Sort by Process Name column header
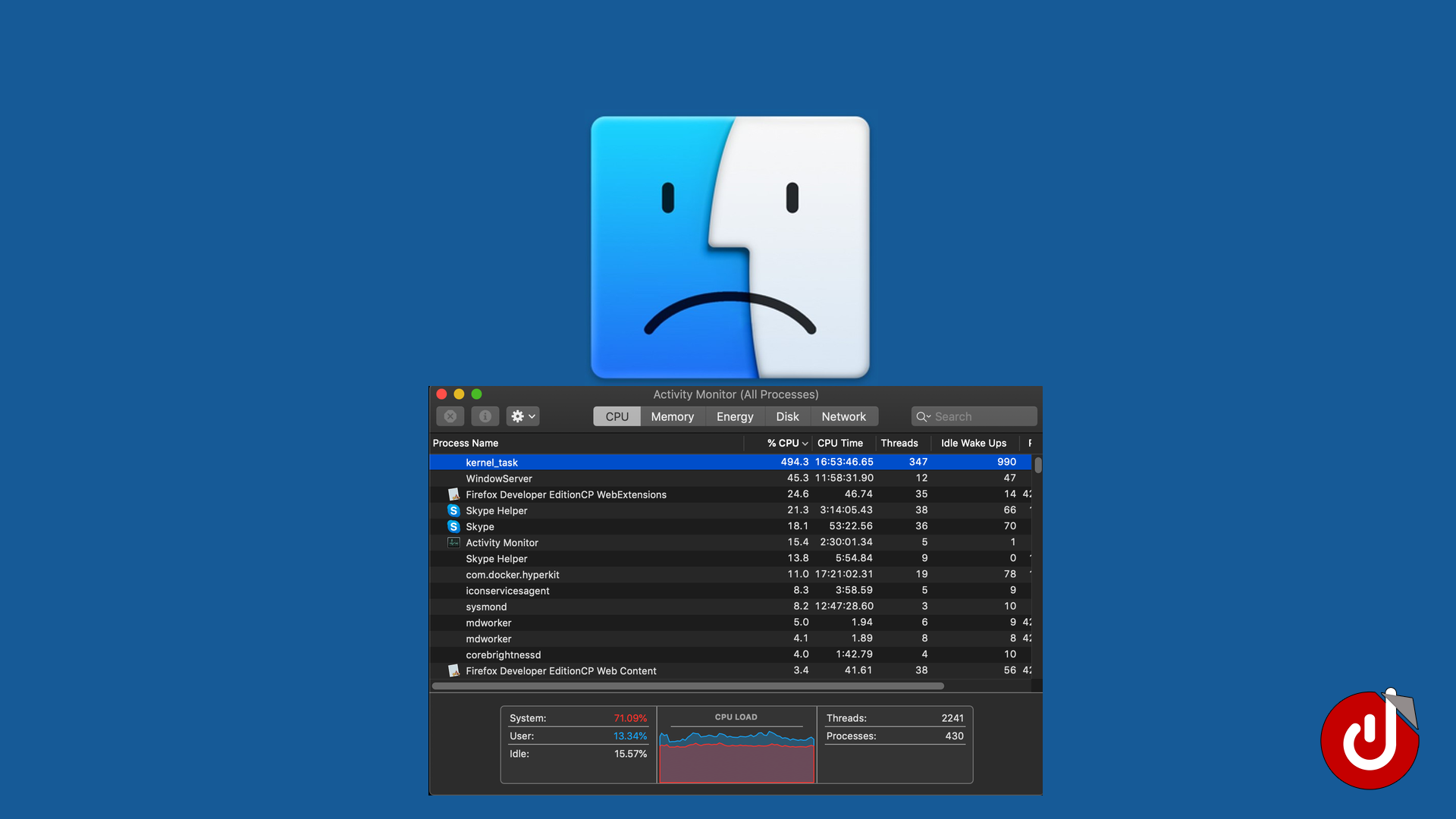This screenshot has width=1456, height=819. click(x=466, y=443)
